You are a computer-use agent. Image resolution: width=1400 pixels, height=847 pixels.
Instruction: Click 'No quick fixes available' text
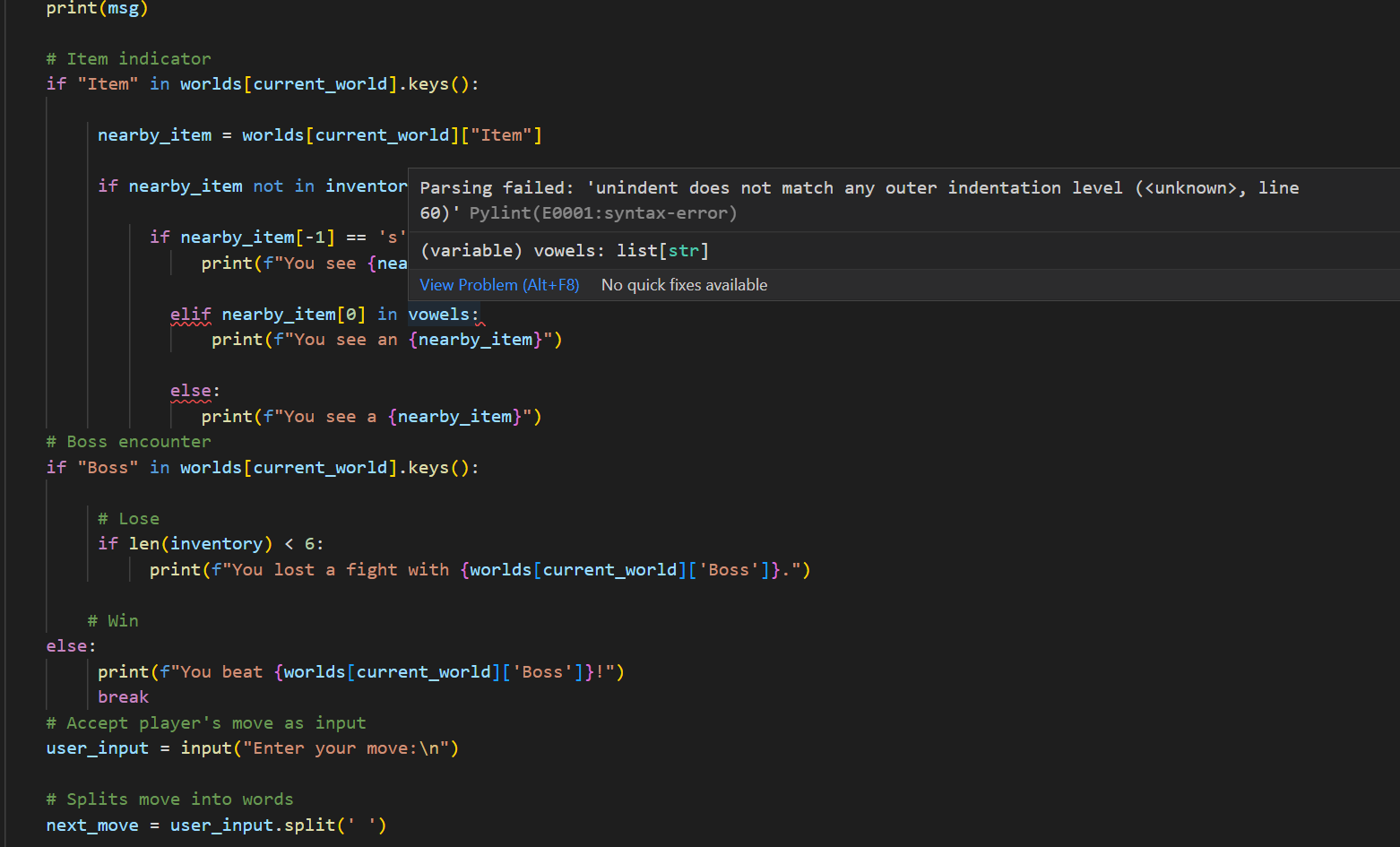coord(684,285)
